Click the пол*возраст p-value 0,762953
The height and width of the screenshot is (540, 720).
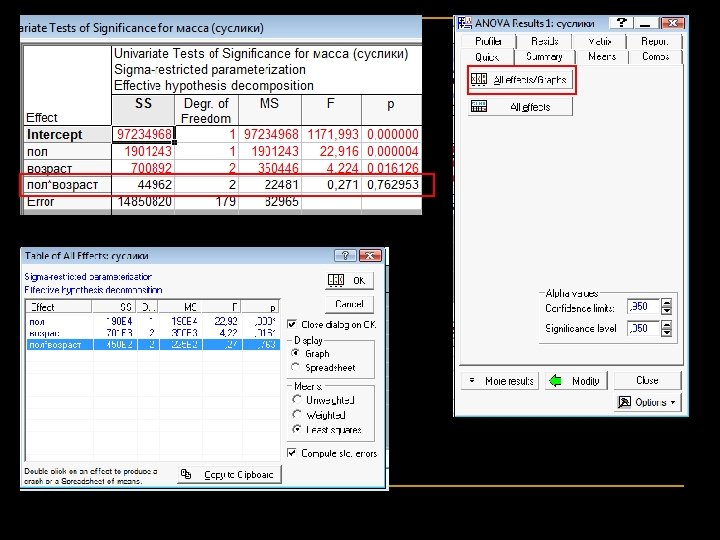pyautogui.click(x=391, y=185)
